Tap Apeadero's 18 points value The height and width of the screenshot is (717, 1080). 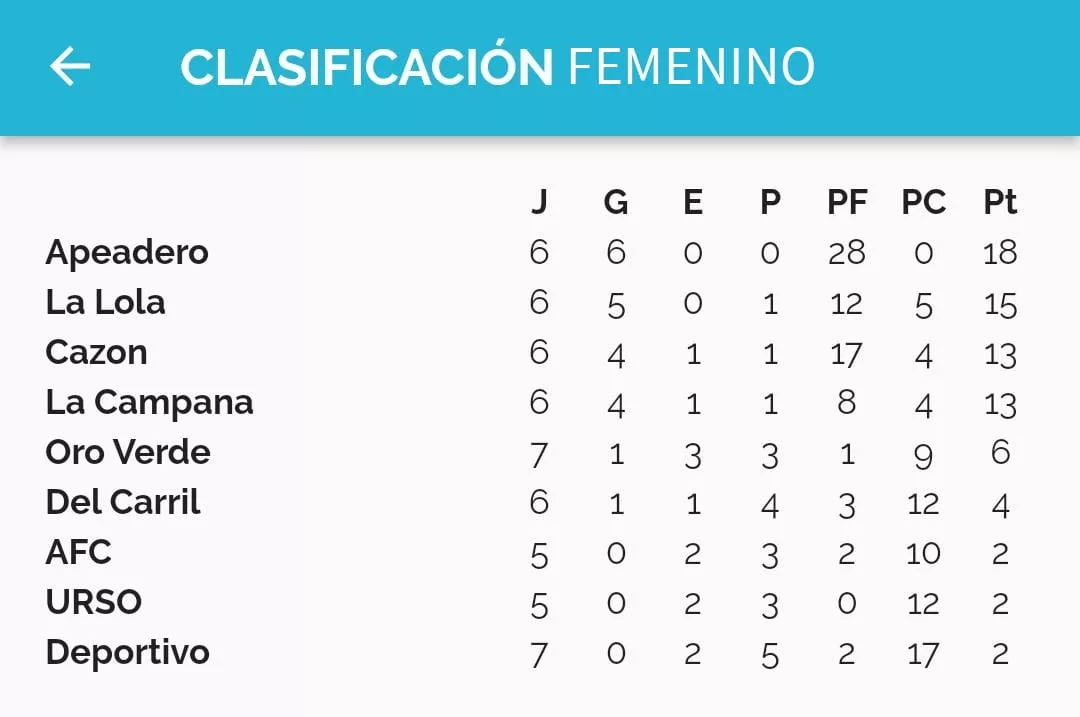[1000, 252]
